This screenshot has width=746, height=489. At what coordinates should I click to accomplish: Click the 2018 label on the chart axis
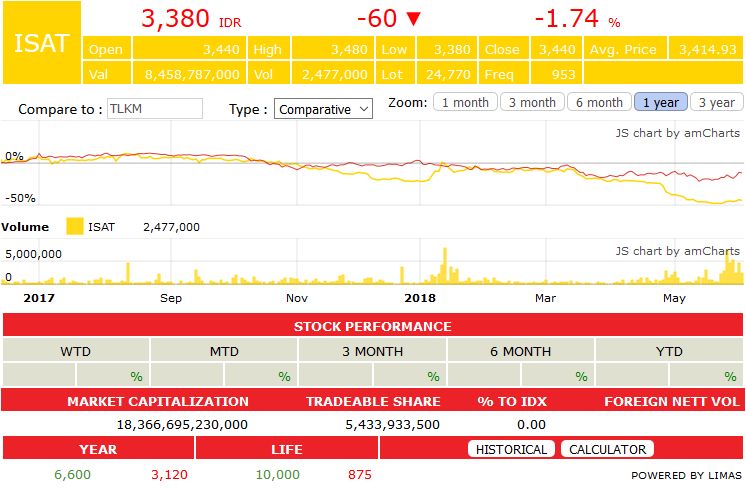click(420, 298)
